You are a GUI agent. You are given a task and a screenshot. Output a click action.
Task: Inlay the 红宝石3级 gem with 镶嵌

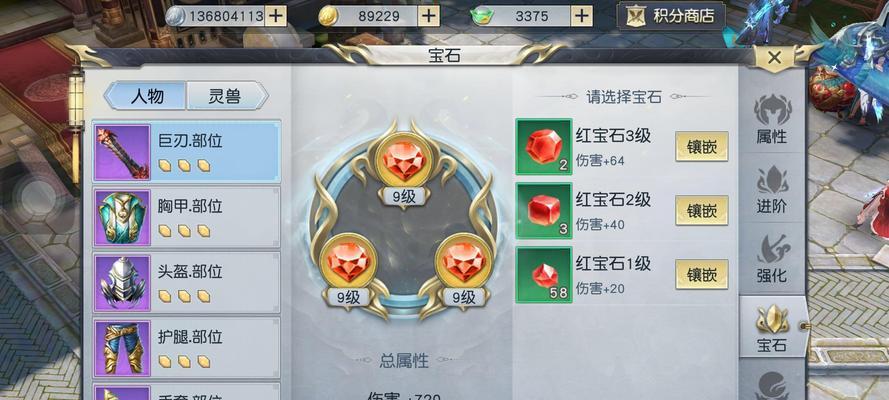[x=702, y=146]
